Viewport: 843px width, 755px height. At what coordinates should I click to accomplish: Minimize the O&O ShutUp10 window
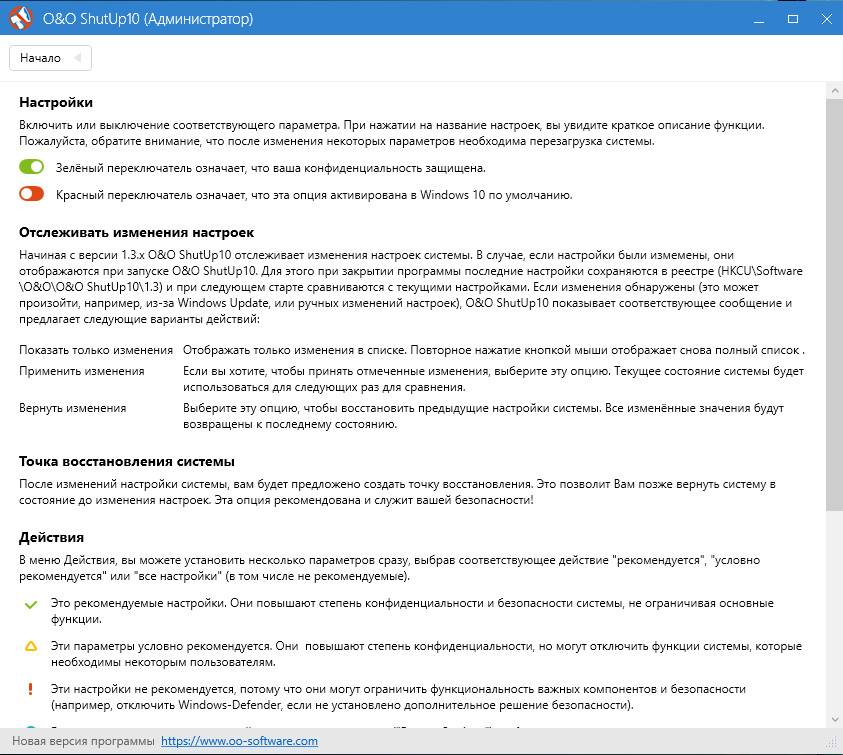point(759,19)
